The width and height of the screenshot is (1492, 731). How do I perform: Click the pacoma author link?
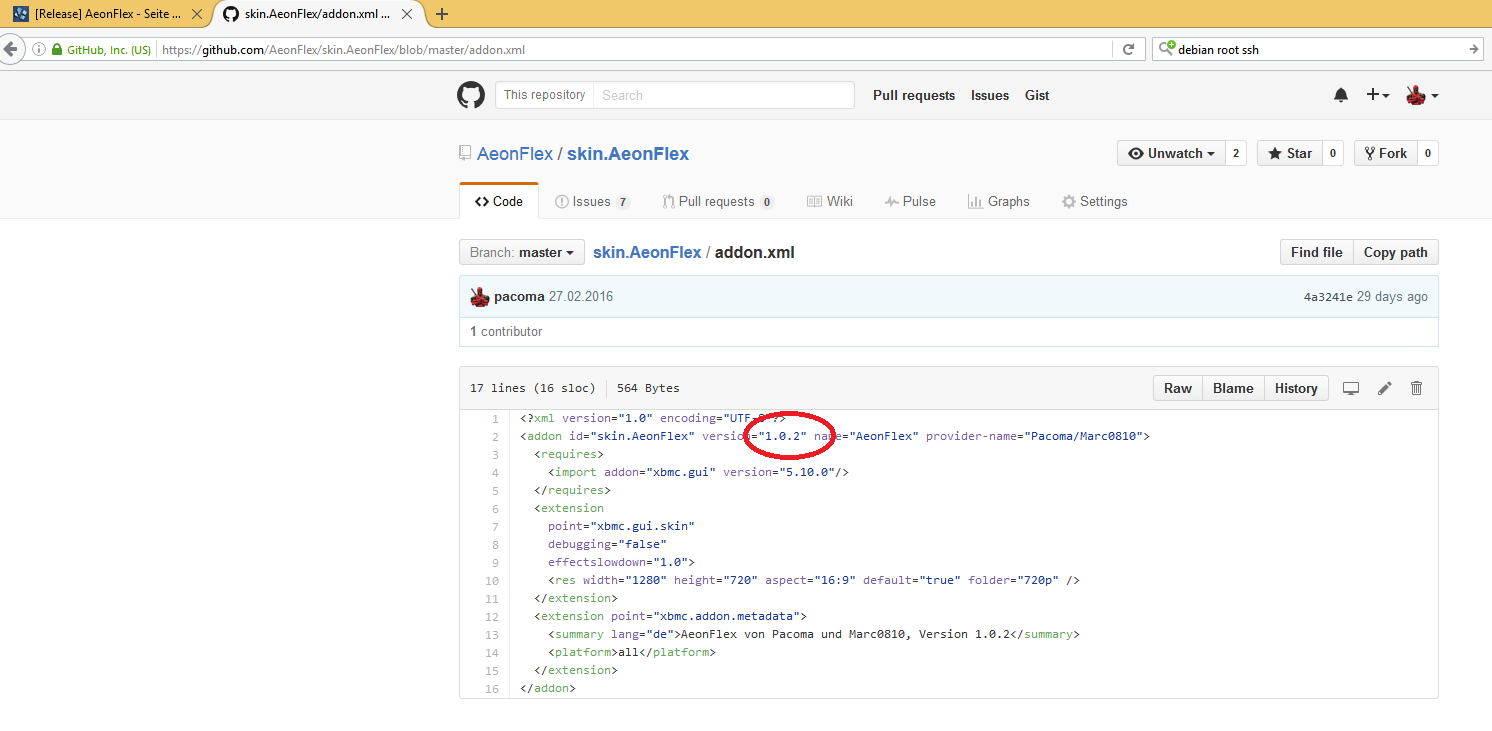pos(519,297)
